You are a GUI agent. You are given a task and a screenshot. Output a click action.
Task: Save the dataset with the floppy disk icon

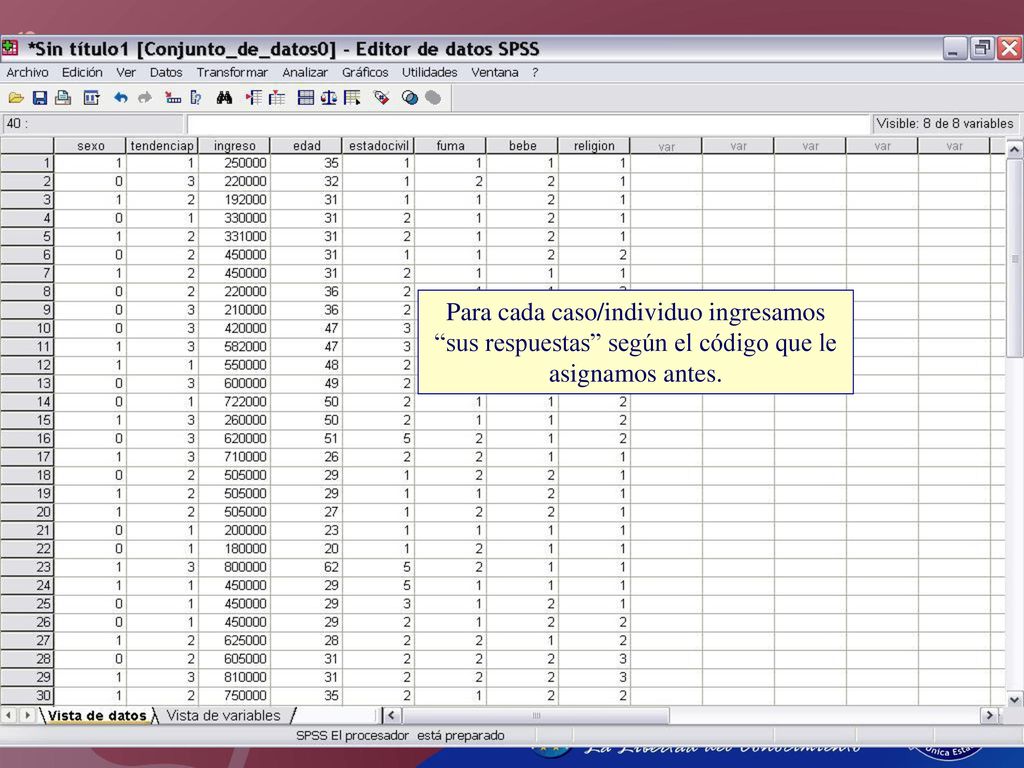pos(40,98)
